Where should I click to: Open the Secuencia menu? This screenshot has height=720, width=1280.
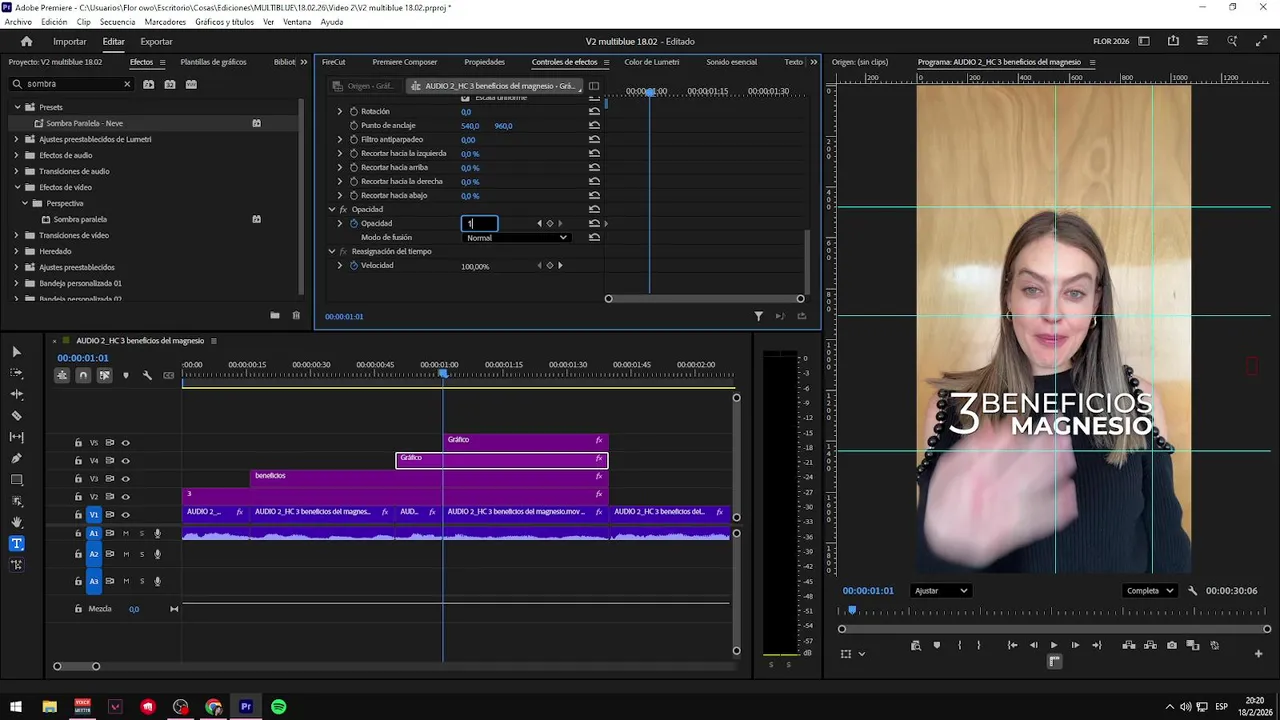click(x=118, y=22)
